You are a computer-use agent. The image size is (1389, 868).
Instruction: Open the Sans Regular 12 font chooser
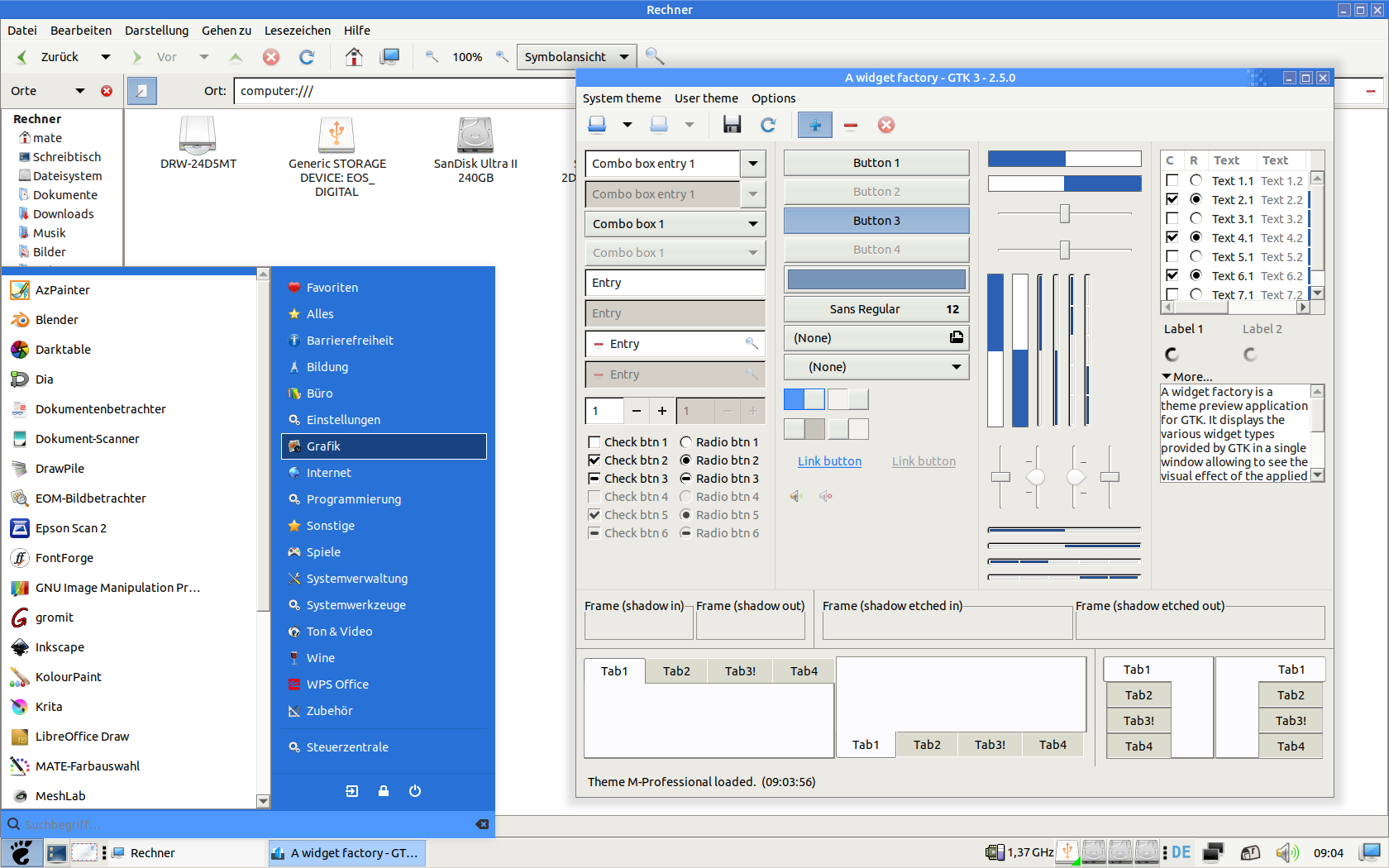point(876,309)
